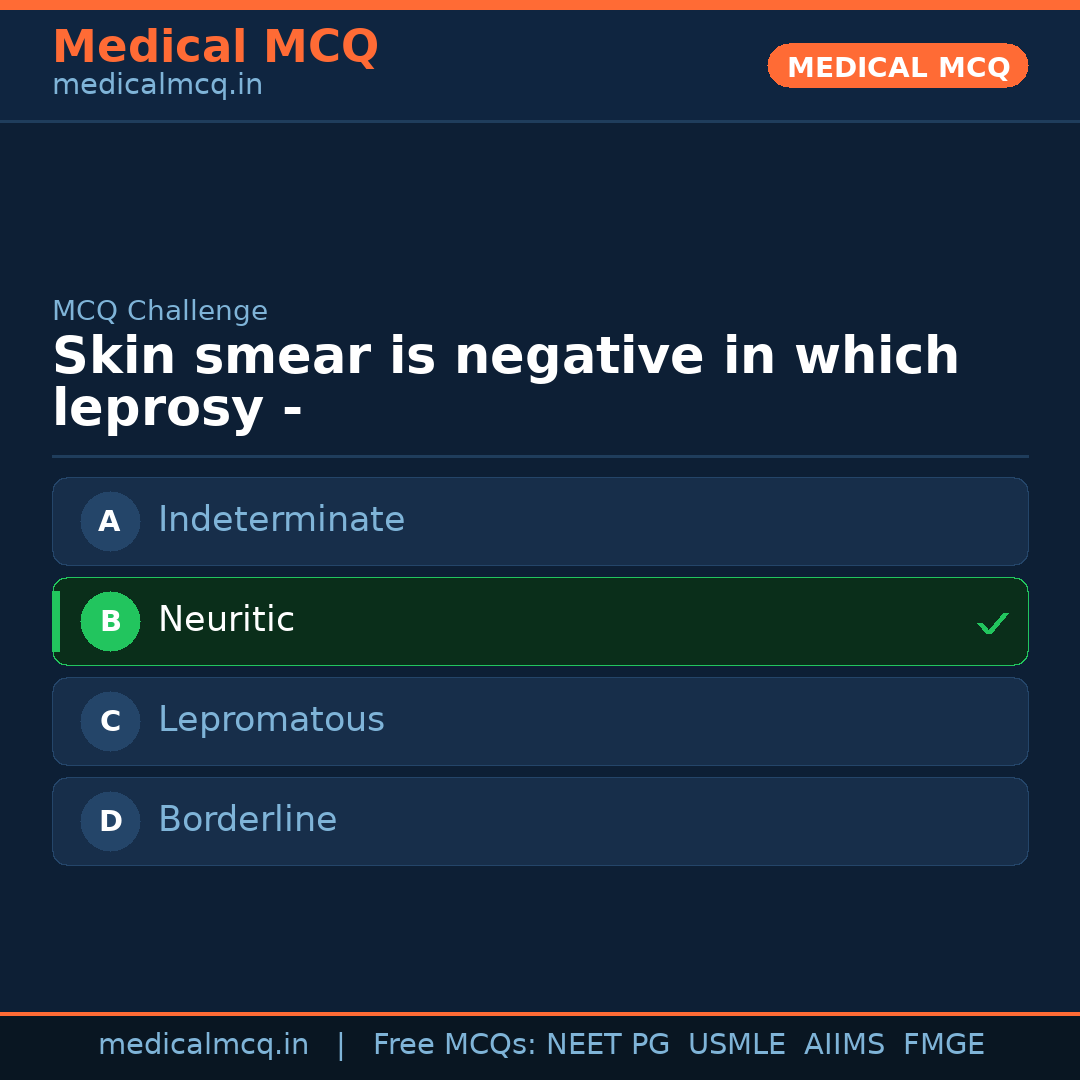Select option A Indeterminate

pyautogui.click(x=540, y=521)
